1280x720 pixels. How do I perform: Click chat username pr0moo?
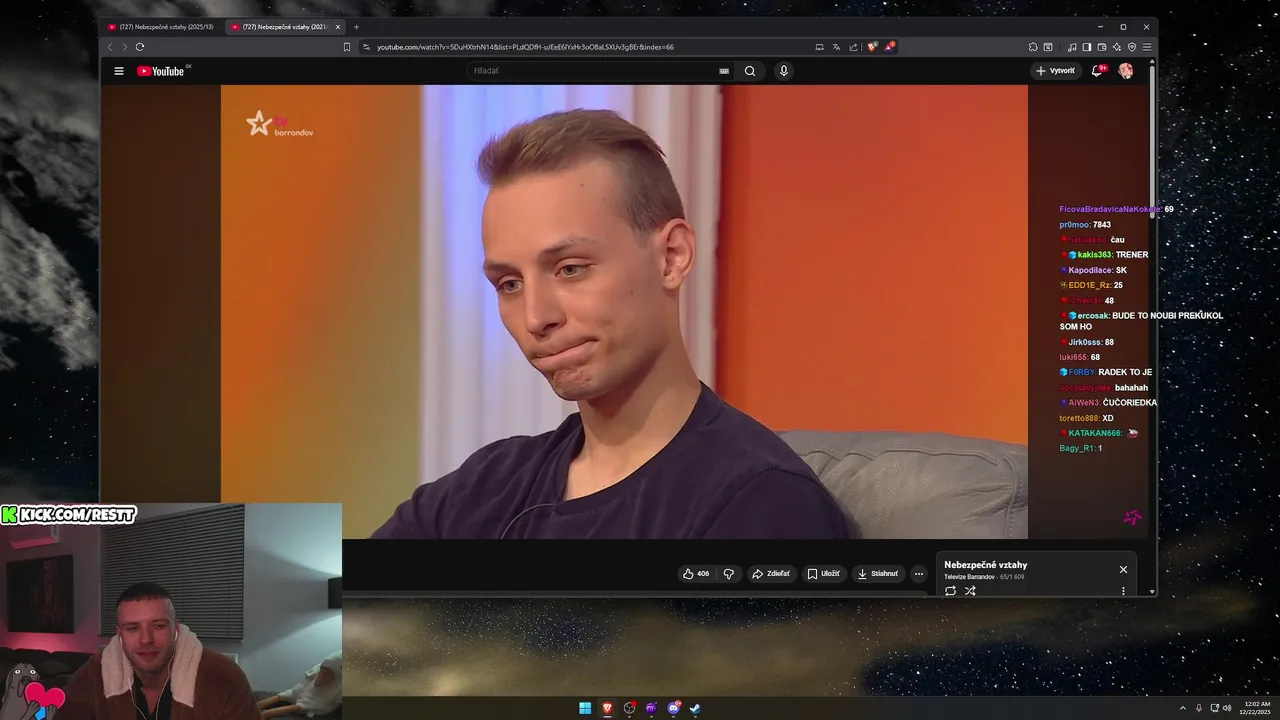[1075, 225]
